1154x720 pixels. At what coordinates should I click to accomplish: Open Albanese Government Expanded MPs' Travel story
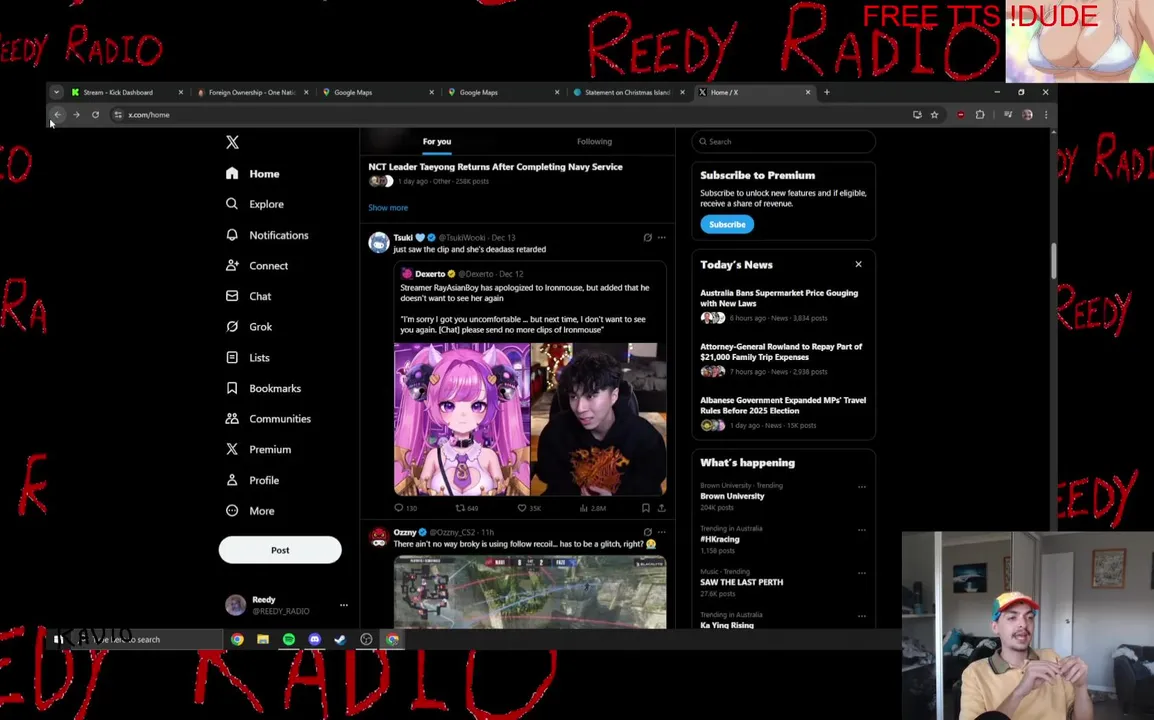783,406
